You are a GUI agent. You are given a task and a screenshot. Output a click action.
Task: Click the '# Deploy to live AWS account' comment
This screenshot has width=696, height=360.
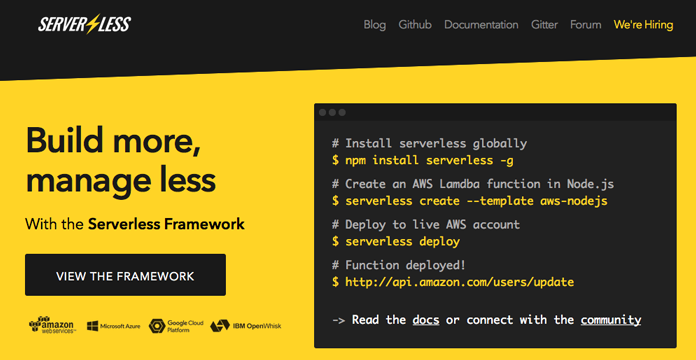[426, 224]
